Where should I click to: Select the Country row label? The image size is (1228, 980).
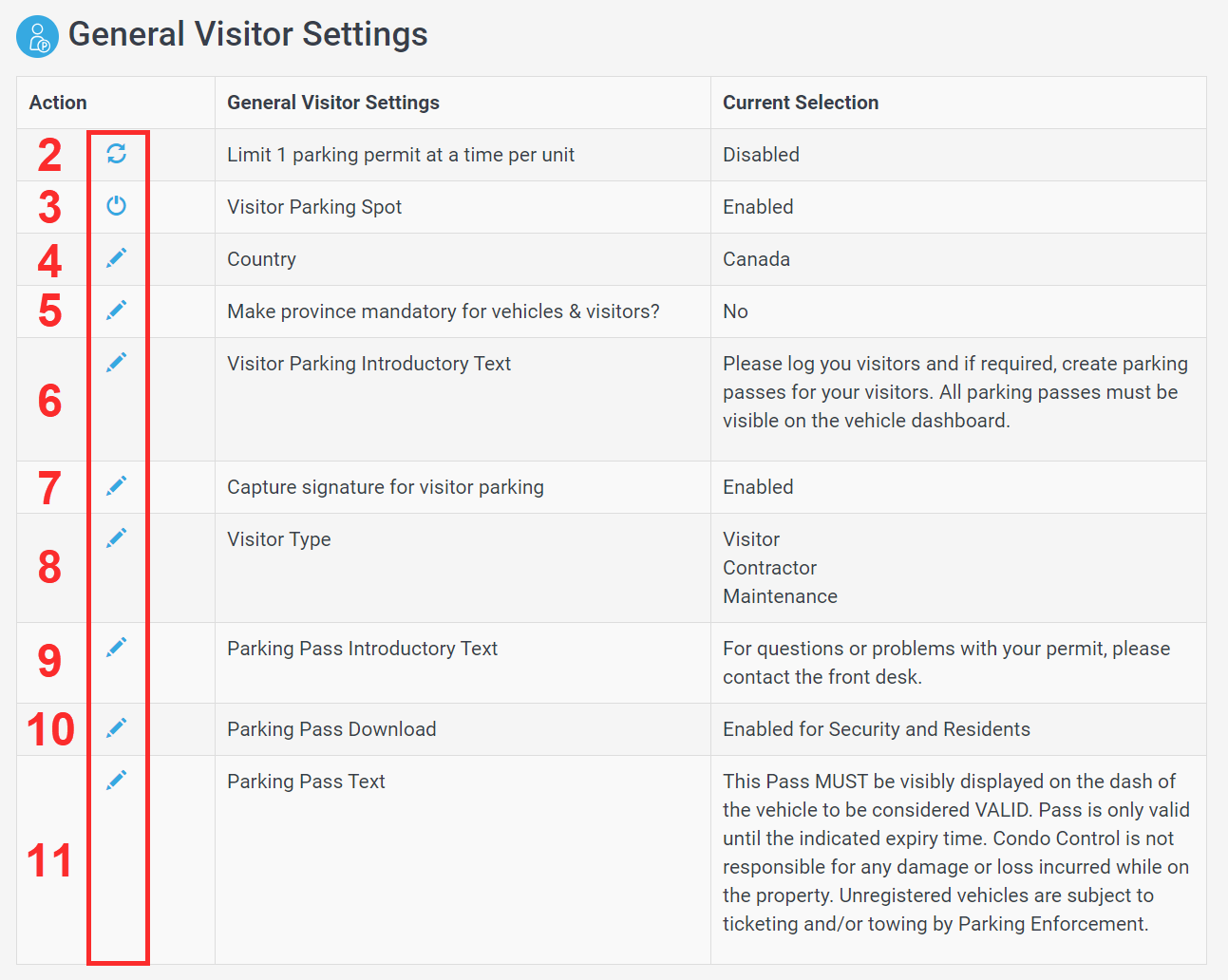261,259
